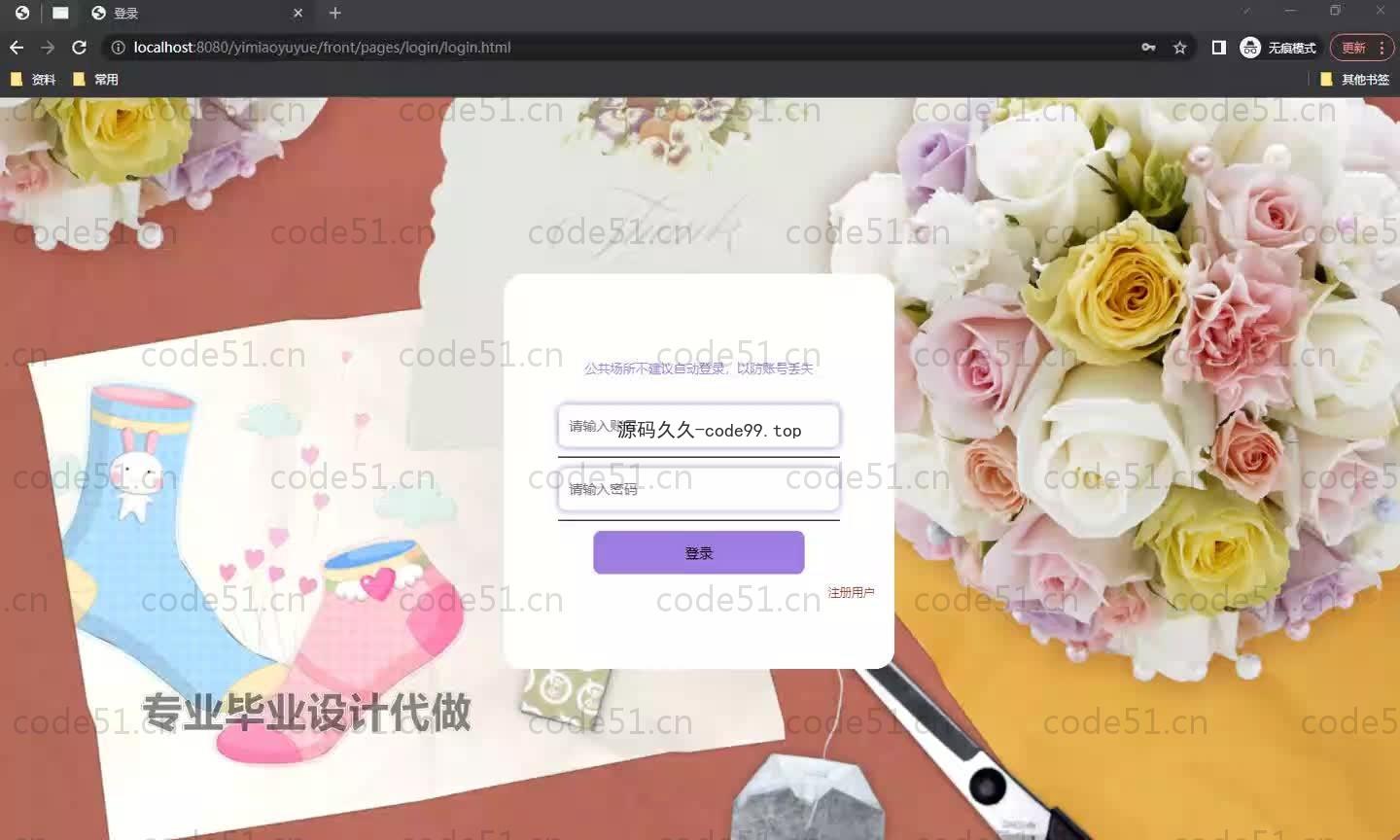Open the 常用 bookmark folder
Screen dimensions: 1400x840
[x=95, y=80]
